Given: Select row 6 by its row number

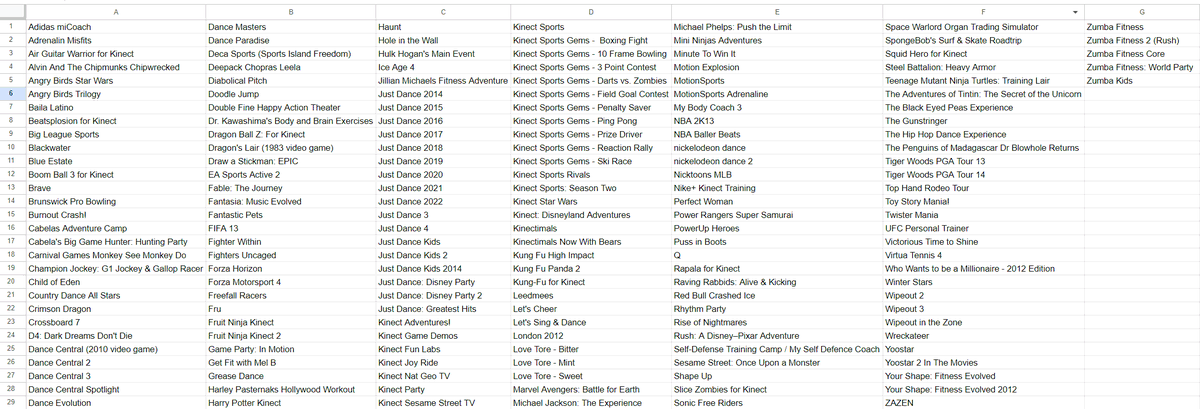Looking at the screenshot, I should [x=12, y=93].
